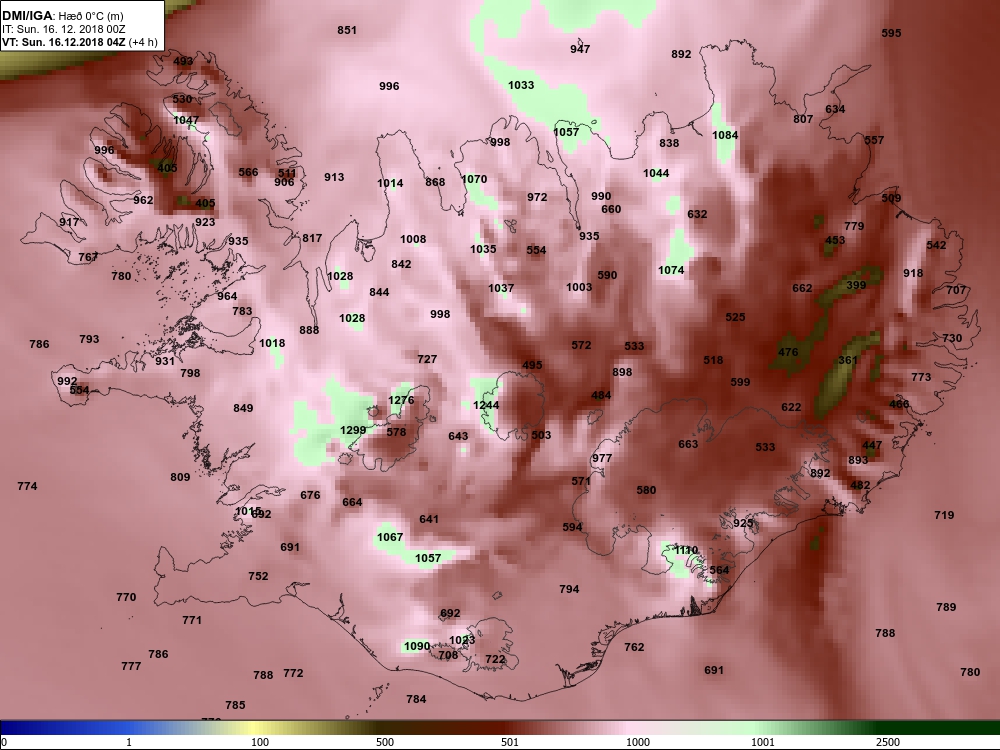
Task: Click the 'DMI/IGA: Hæð 0°C (m)' title text
Action: (x=62, y=16)
